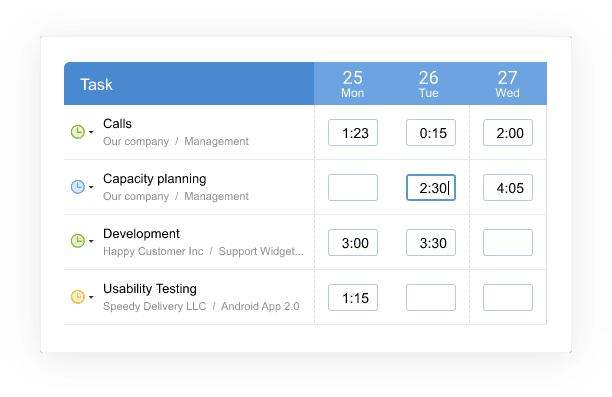This screenshot has width=612, height=397.
Task: Open the dropdown arrow beside Usability Testing clock
Action: tap(91, 297)
